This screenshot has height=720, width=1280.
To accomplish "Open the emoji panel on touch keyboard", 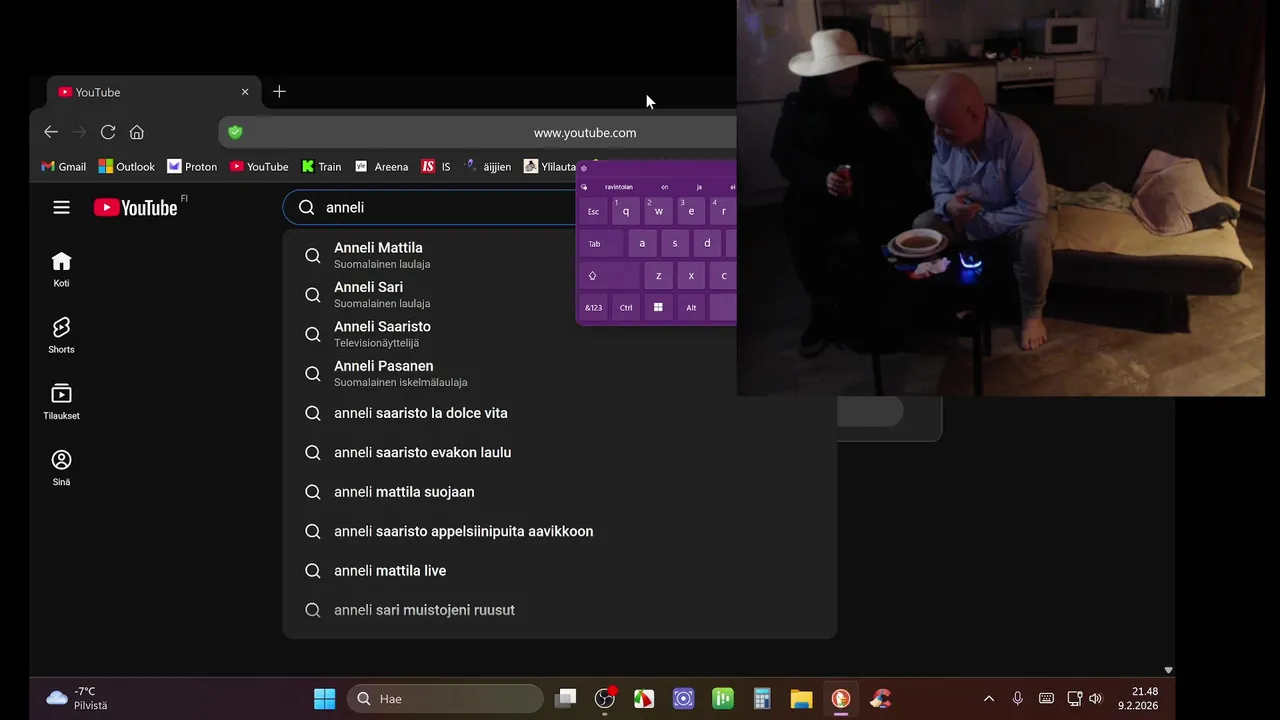I will [x=584, y=187].
